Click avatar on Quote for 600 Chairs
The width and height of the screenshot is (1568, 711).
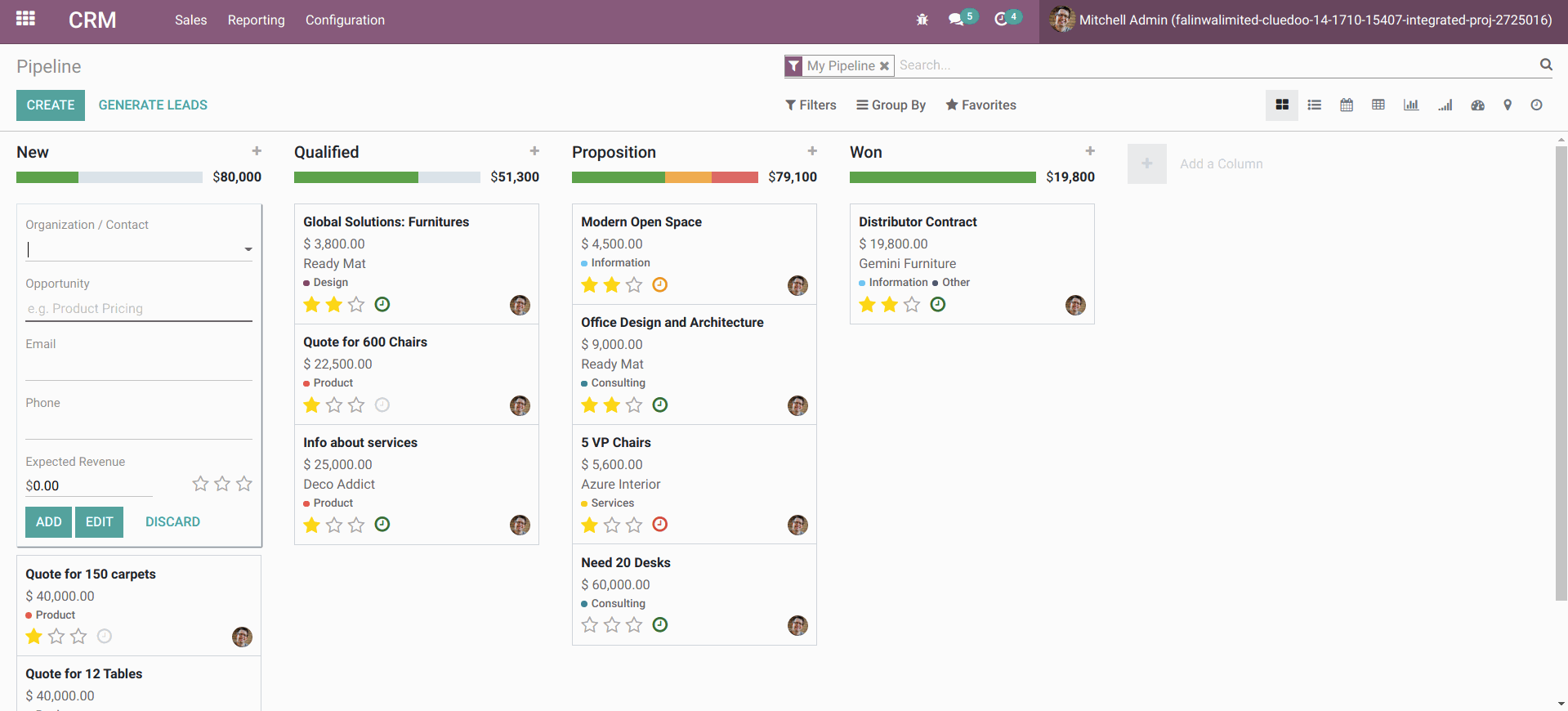520,405
